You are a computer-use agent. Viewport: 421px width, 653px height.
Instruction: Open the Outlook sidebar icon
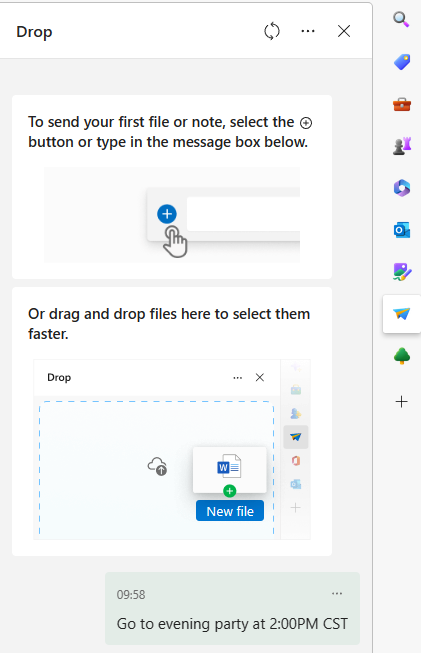tap(402, 230)
